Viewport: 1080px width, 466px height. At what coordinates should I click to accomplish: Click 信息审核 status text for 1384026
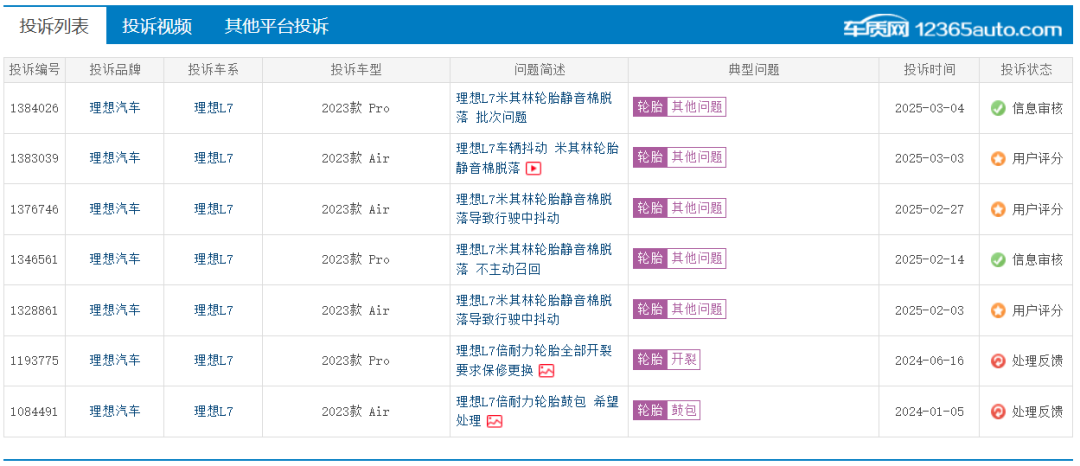[x=1037, y=108]
